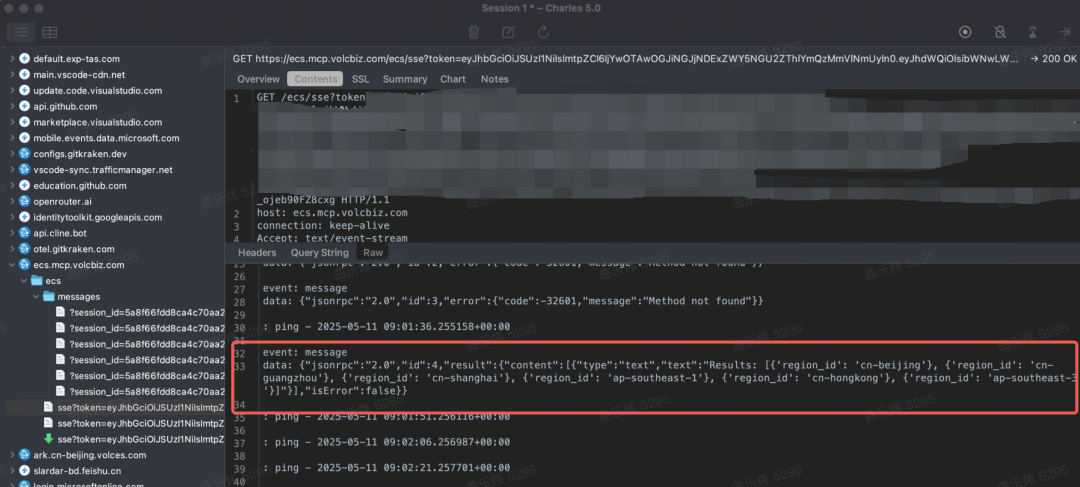Open the Notes tab
1080x487 pixels.
495,79
